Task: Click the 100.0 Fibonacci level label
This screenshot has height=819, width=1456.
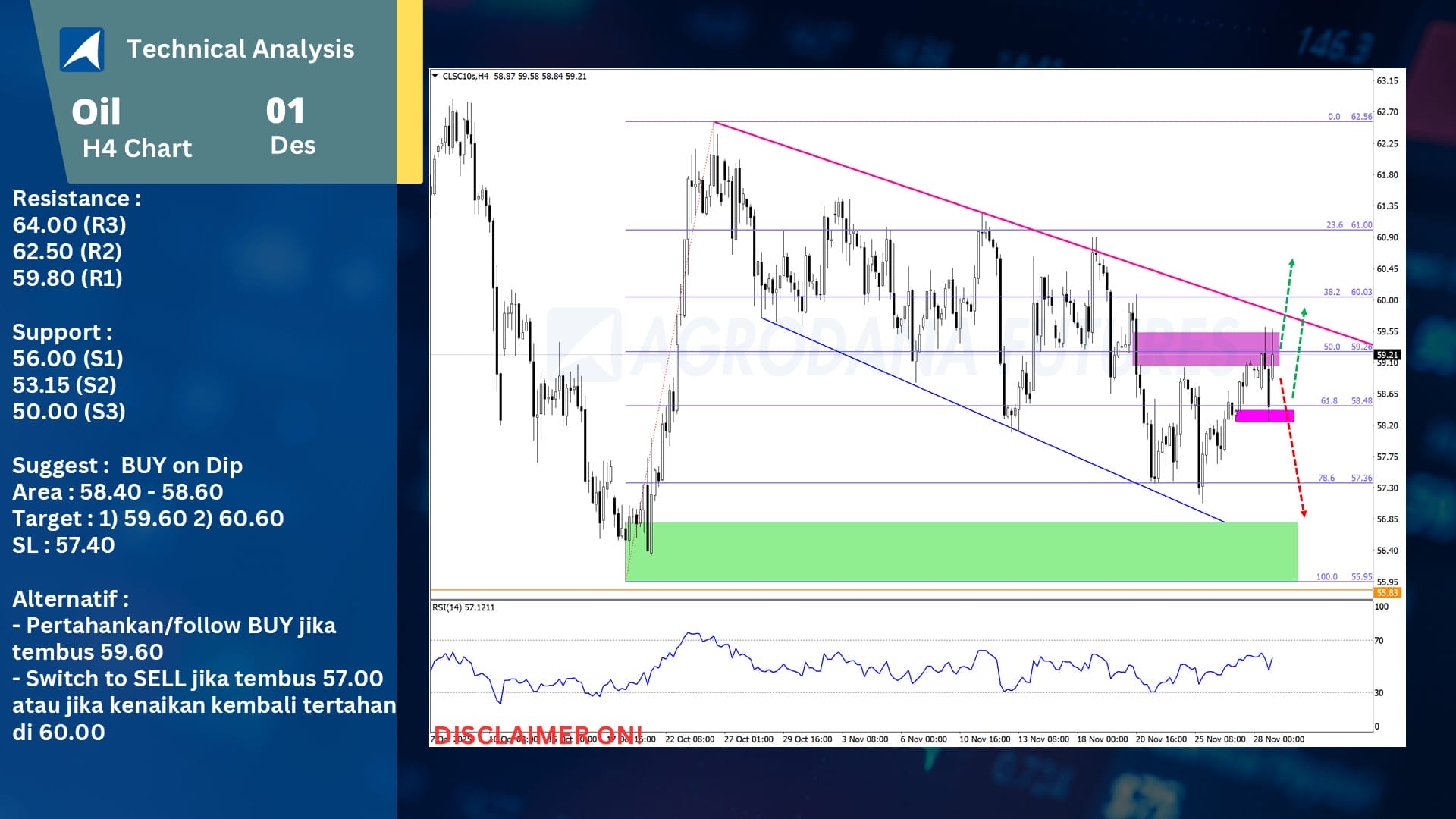Action: point(1326,576)
